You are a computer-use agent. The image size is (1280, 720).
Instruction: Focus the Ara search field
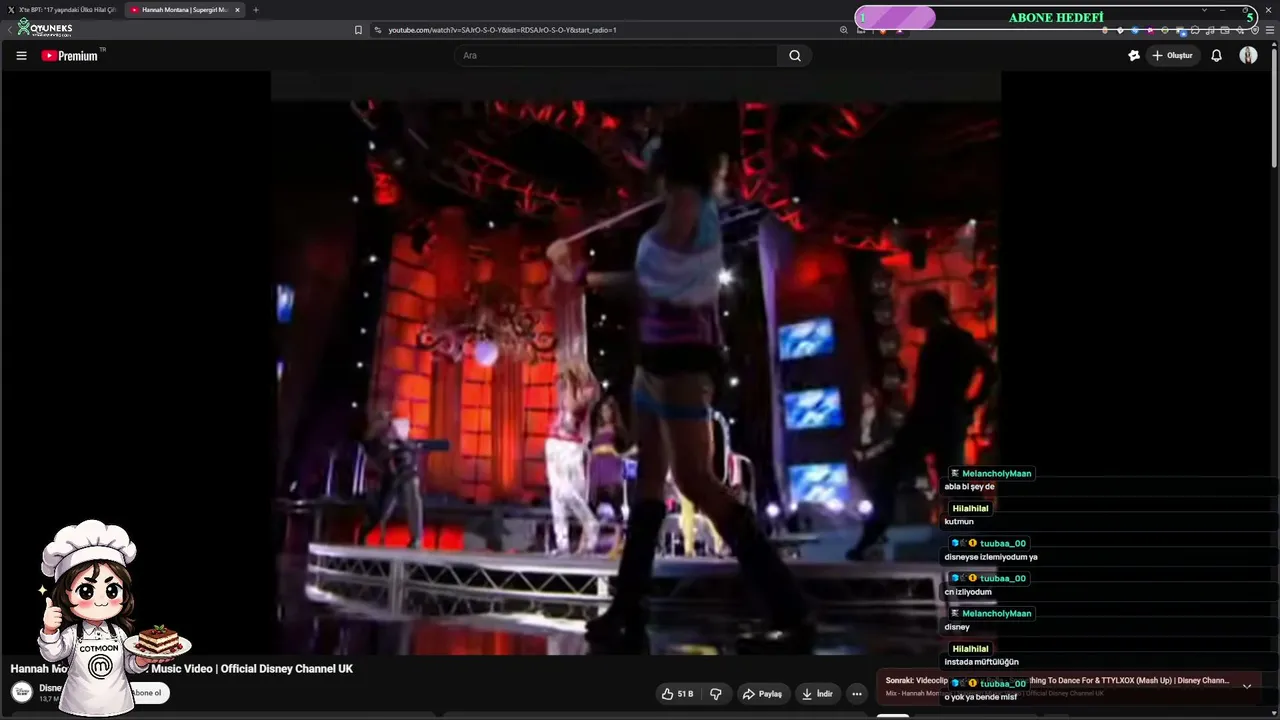point(617,56)
